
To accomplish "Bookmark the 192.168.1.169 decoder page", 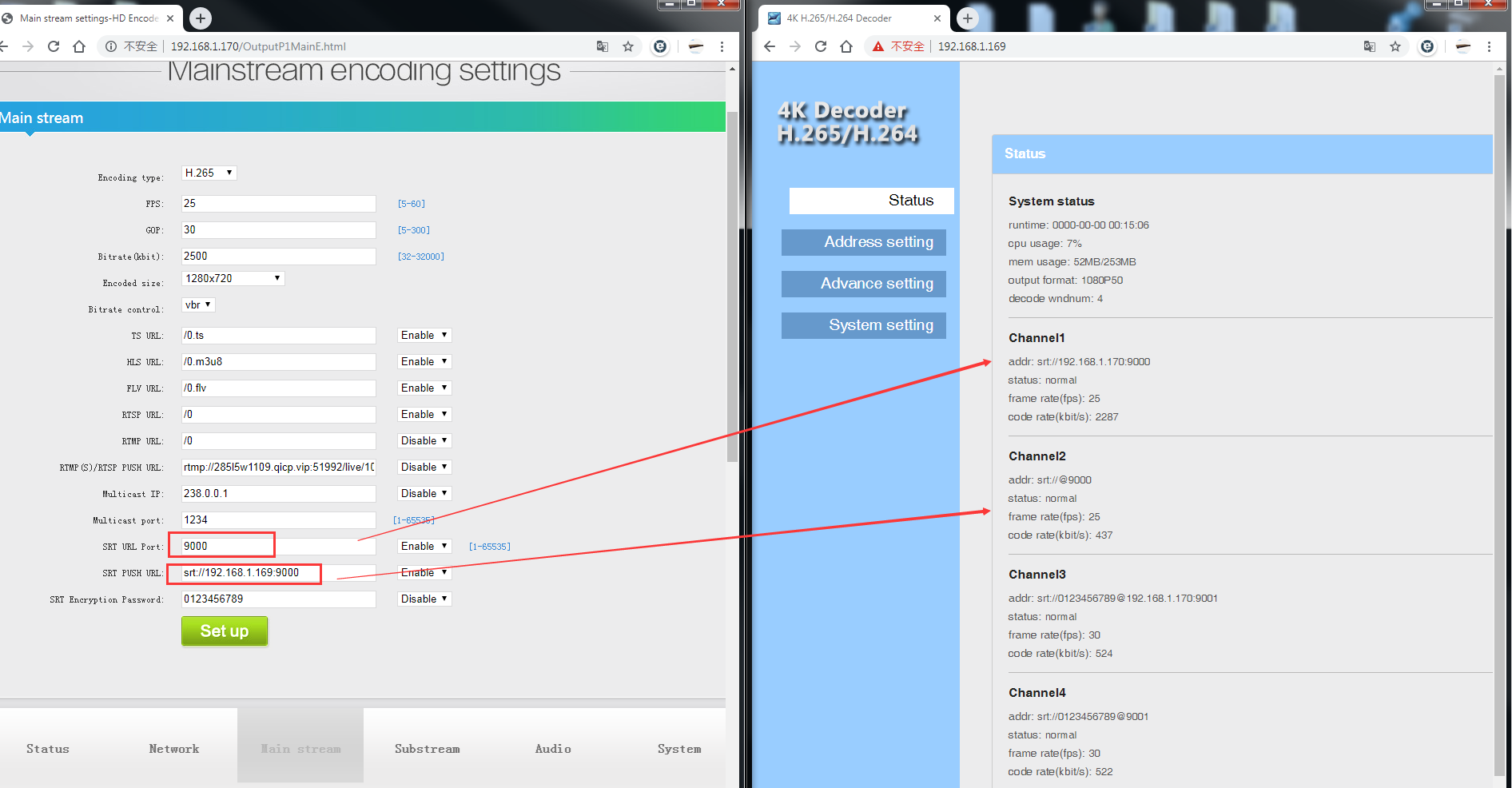I will click(x=1395, y=46).
